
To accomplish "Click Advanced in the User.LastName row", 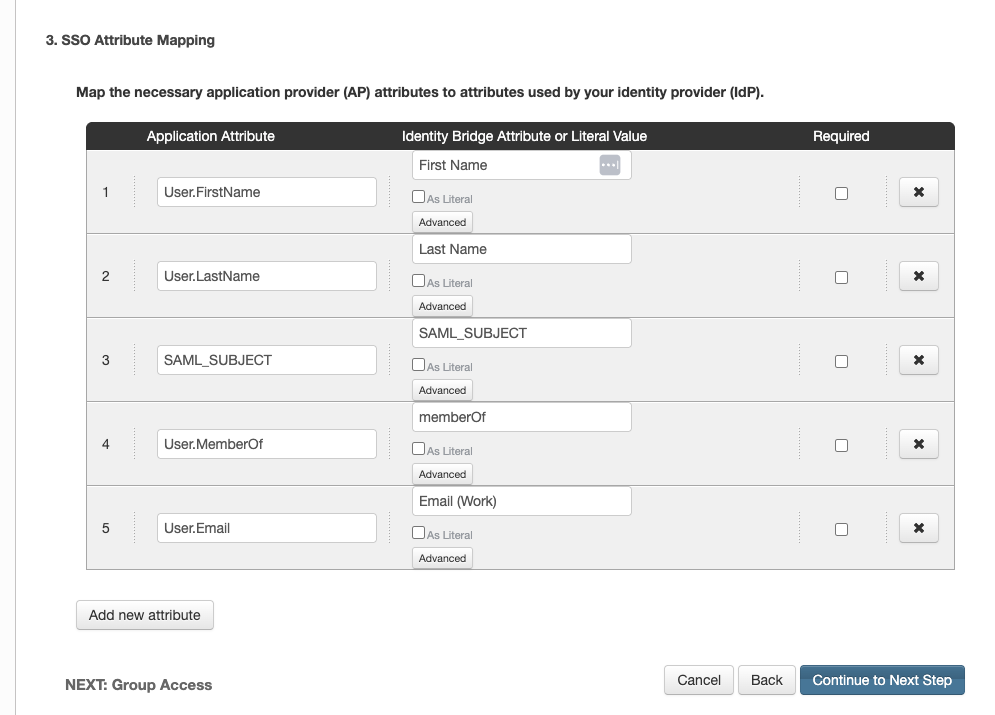I will pos(442,306).
